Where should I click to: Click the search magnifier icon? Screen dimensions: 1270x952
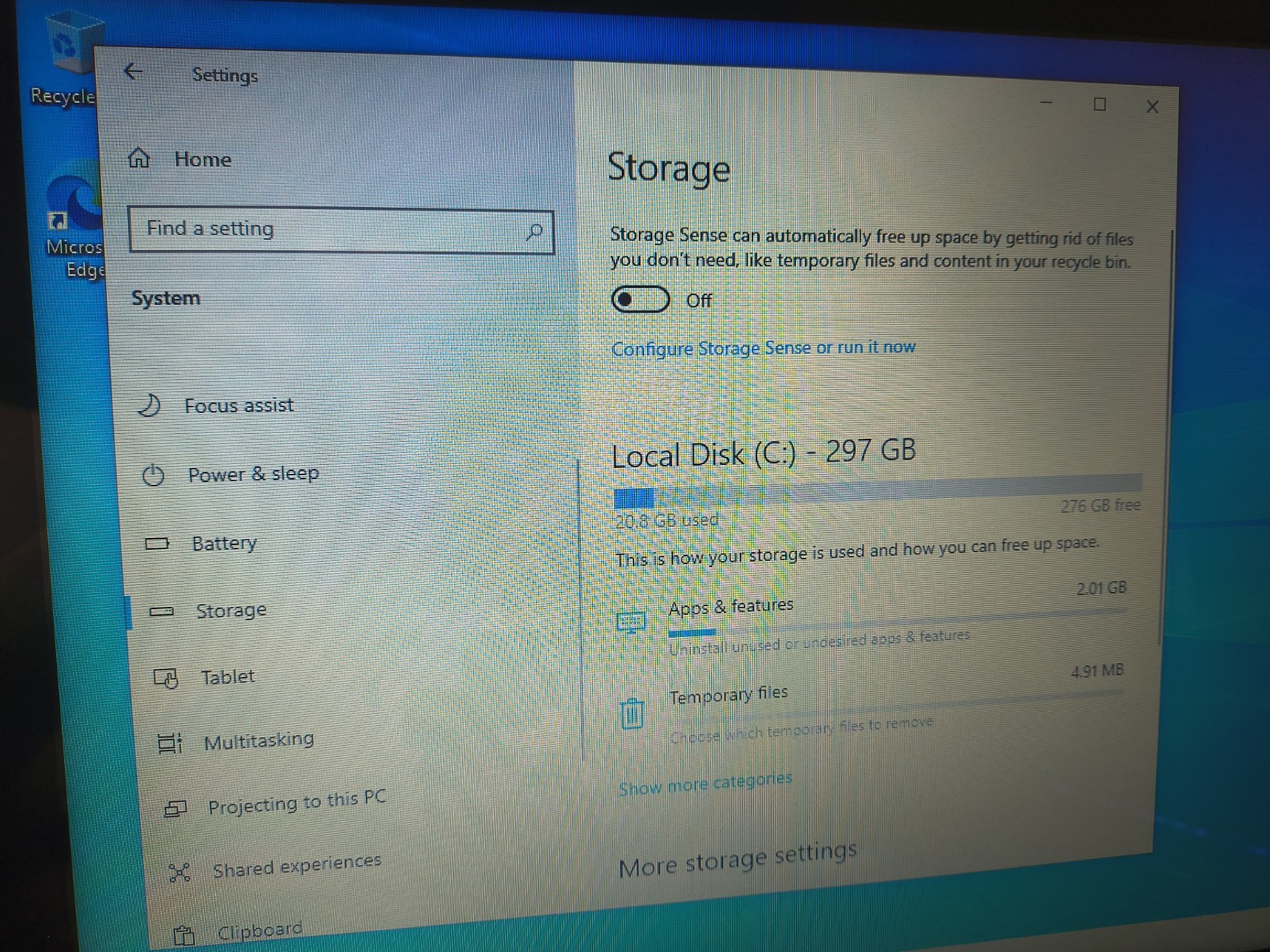coord(534,232)
